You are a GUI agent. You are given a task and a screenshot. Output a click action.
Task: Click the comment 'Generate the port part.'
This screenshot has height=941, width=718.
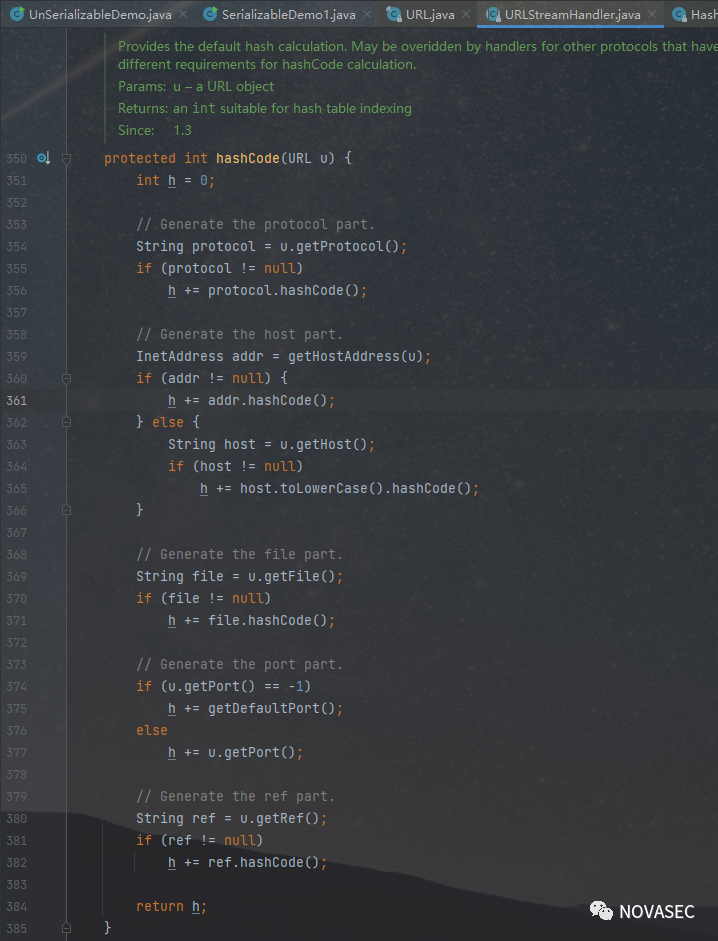240,664
